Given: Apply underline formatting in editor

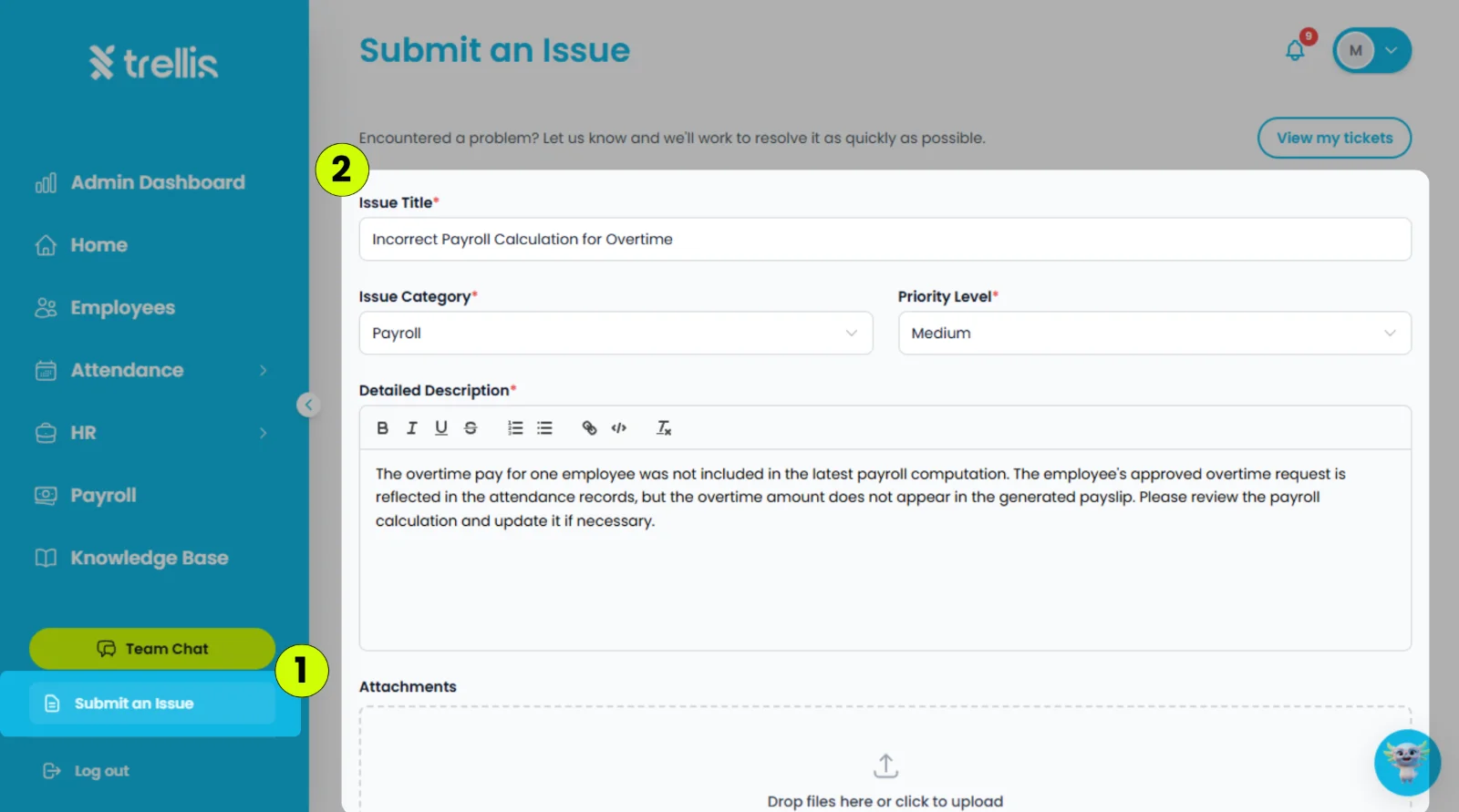Looking at the screenshot, I should 441,427.
